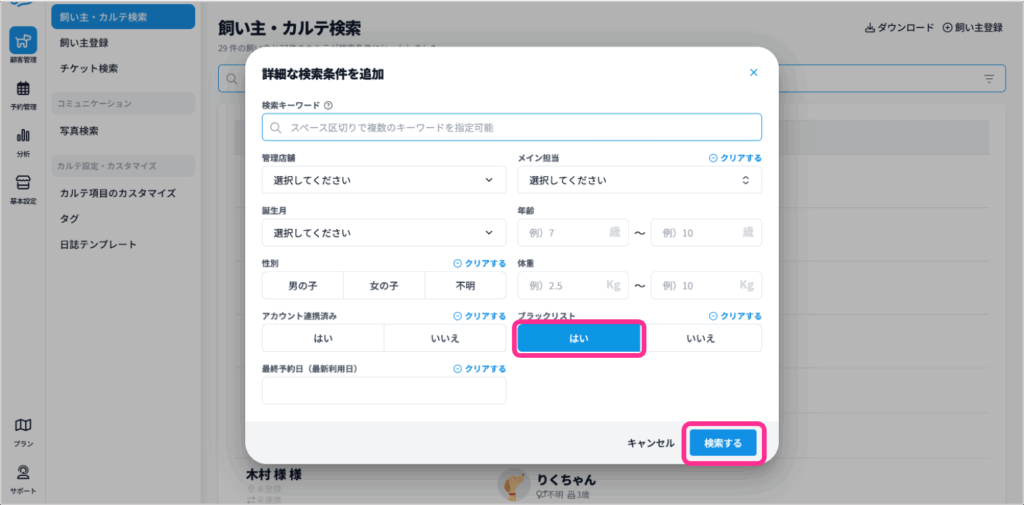1024x505 pixels.
Task: Open カルテ項目のカスタマイズ menu item
Action: (117, 193)
